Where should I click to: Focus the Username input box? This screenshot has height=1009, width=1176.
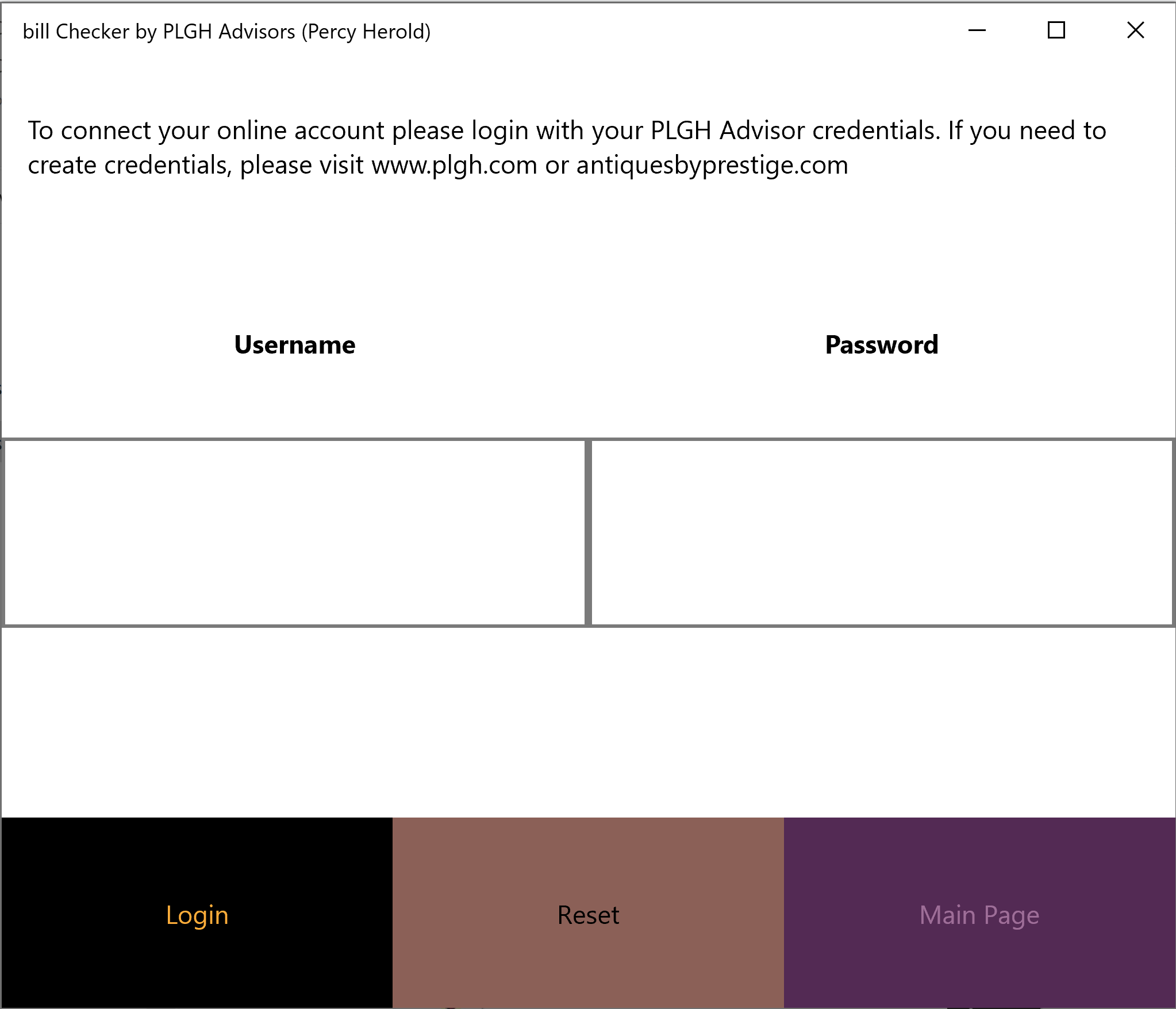point(294,532)
